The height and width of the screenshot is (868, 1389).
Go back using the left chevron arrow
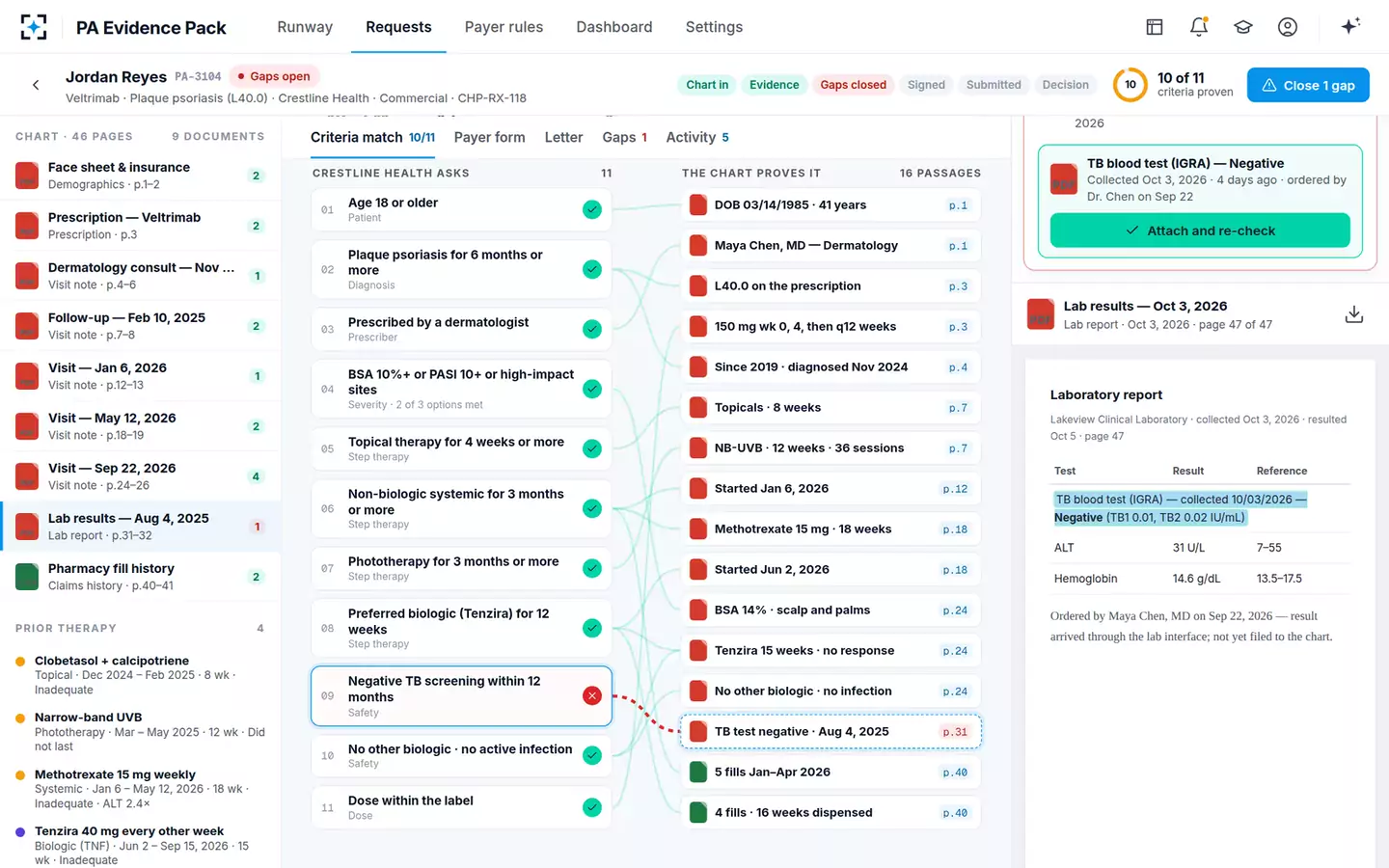pyautogui.click(x=36, y=85)
